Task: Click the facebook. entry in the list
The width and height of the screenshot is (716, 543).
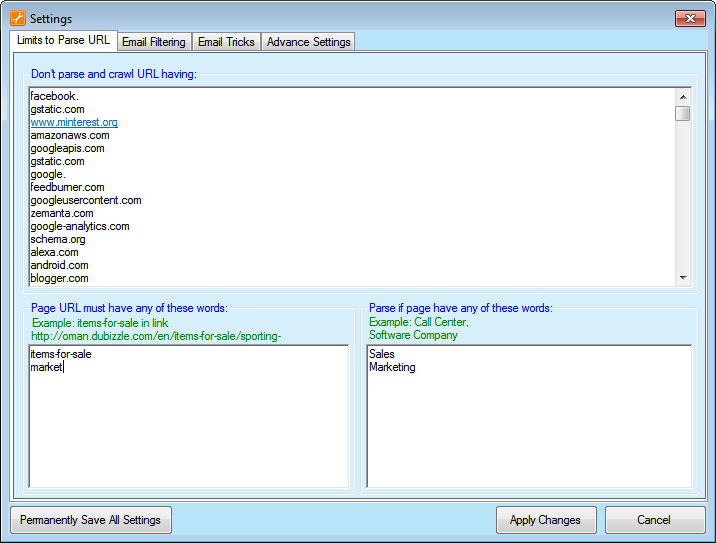Action: [54, 96]
